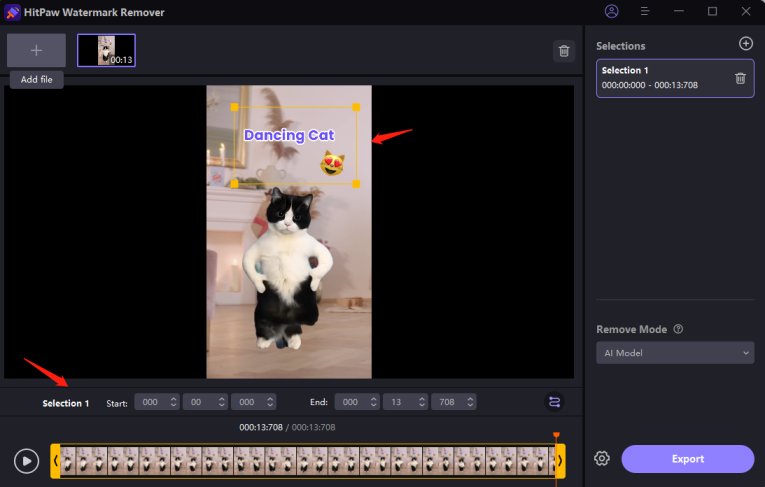The height and width of the screenshot is (487, 765).
Task: Open the hamburger menu in the title bar
Action: (x=645, y=12)
